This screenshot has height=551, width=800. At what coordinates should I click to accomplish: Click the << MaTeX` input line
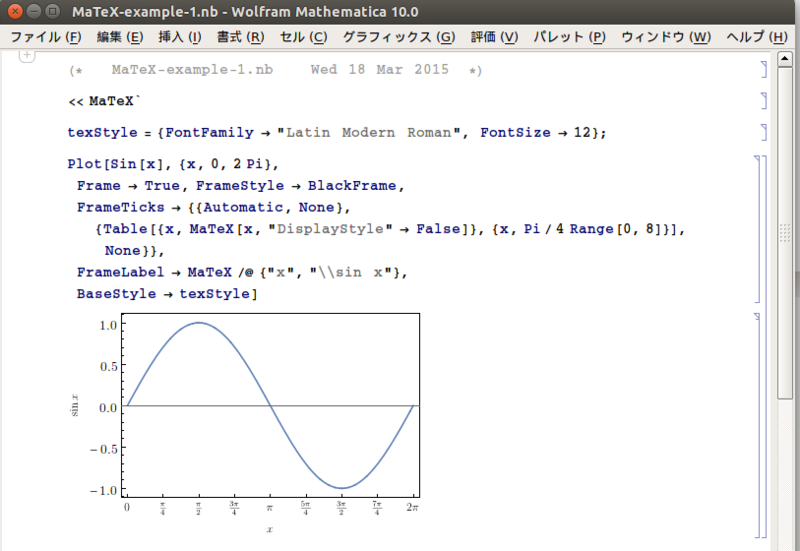pos(104,101)
